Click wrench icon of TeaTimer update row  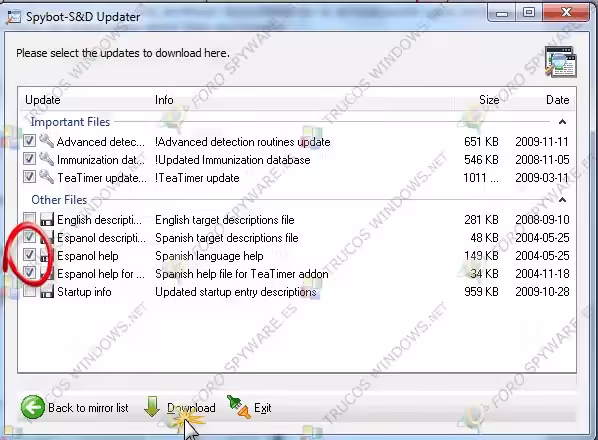[x=47, y=177]
